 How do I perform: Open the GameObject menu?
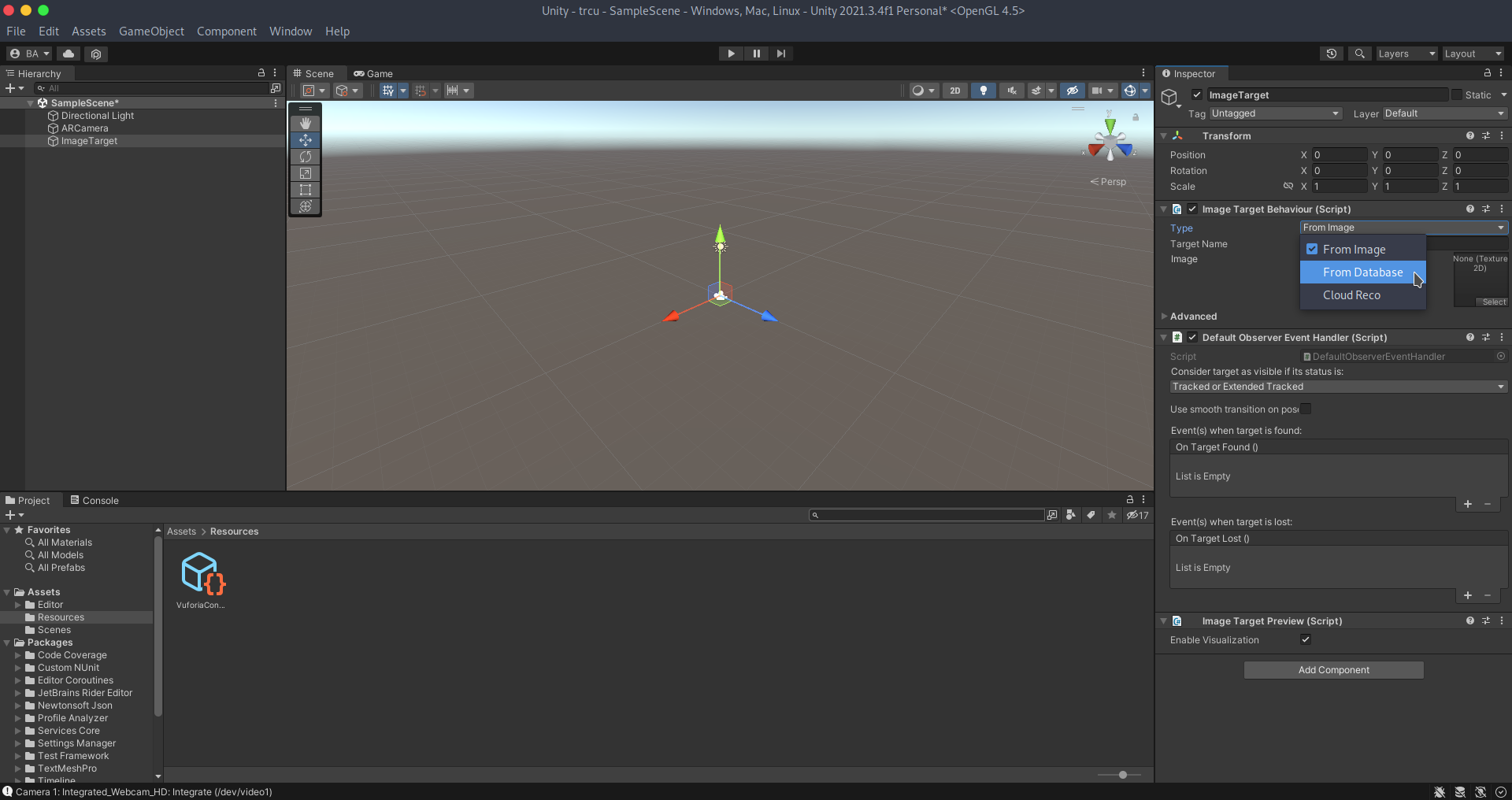tap(151, 31)
